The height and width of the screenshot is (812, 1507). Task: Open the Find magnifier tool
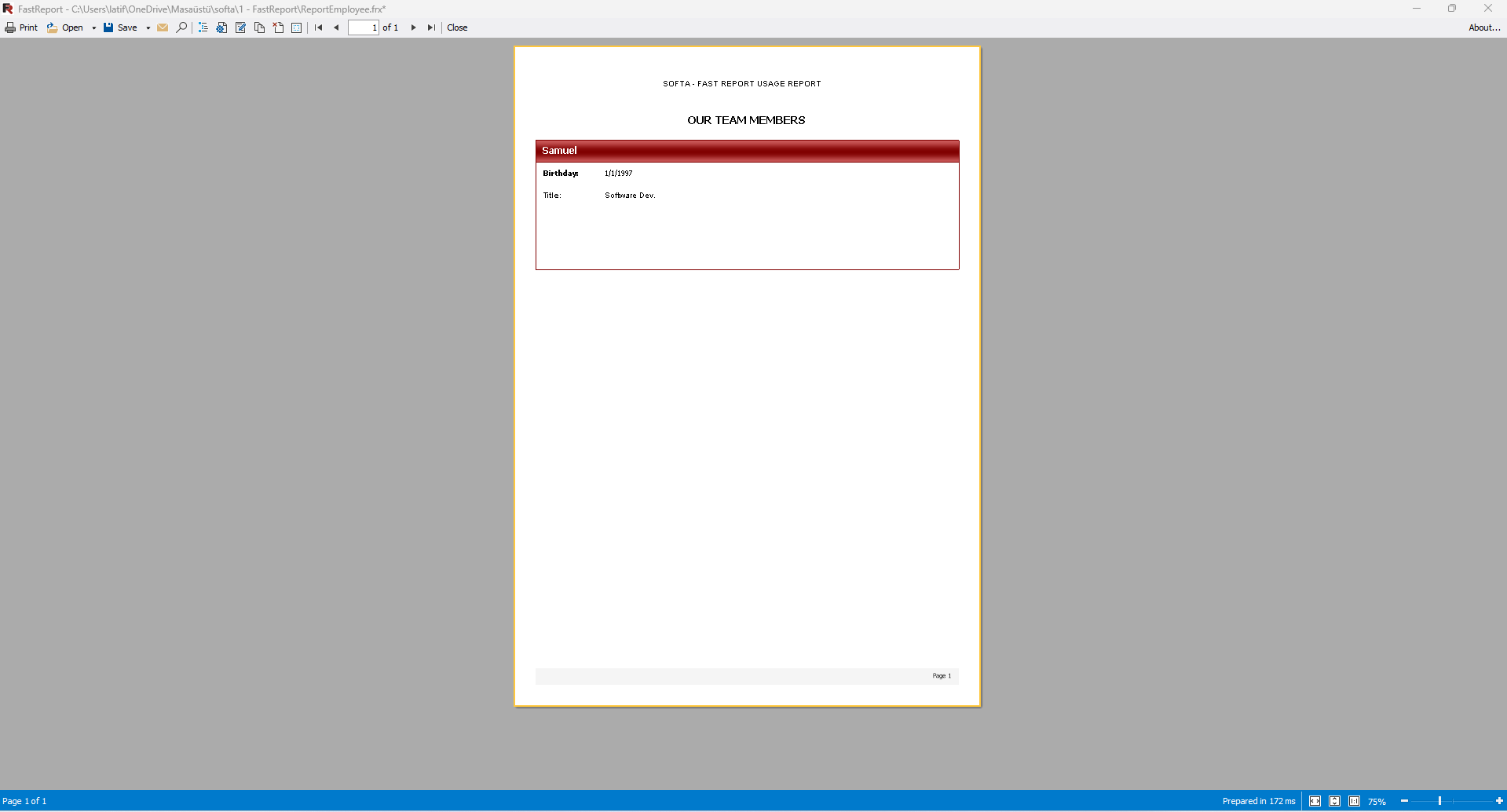[181, 27]
